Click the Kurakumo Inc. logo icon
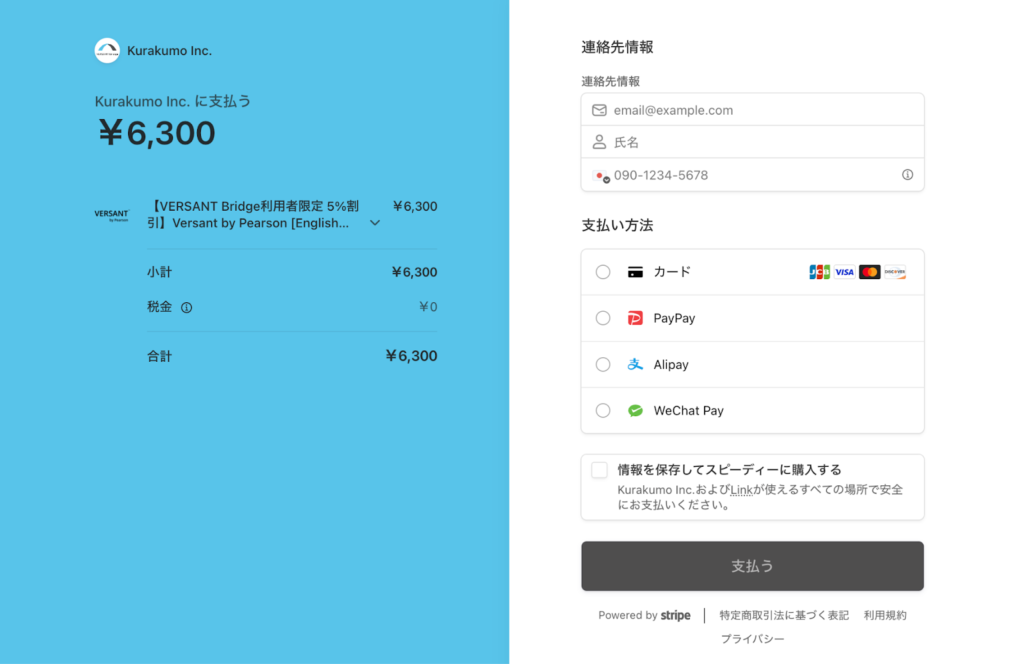Image resolution: width=1024 pixels, height=664 pixels. click(x=107, y=51)
